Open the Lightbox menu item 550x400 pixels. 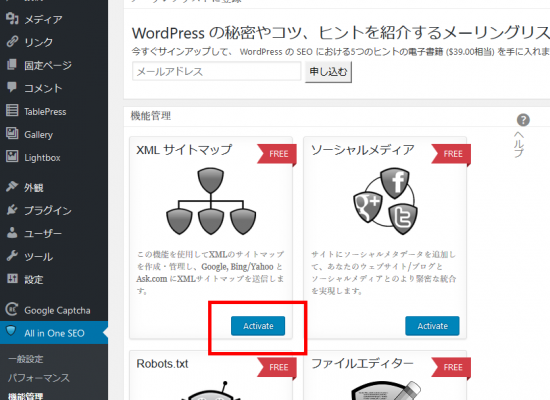click(x=54, y=158)
